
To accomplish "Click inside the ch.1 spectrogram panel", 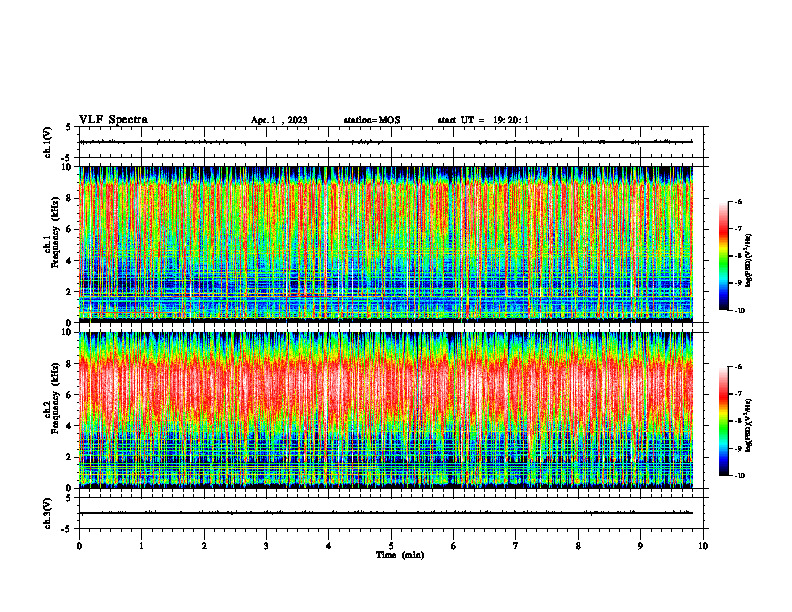I will [386, 244].
